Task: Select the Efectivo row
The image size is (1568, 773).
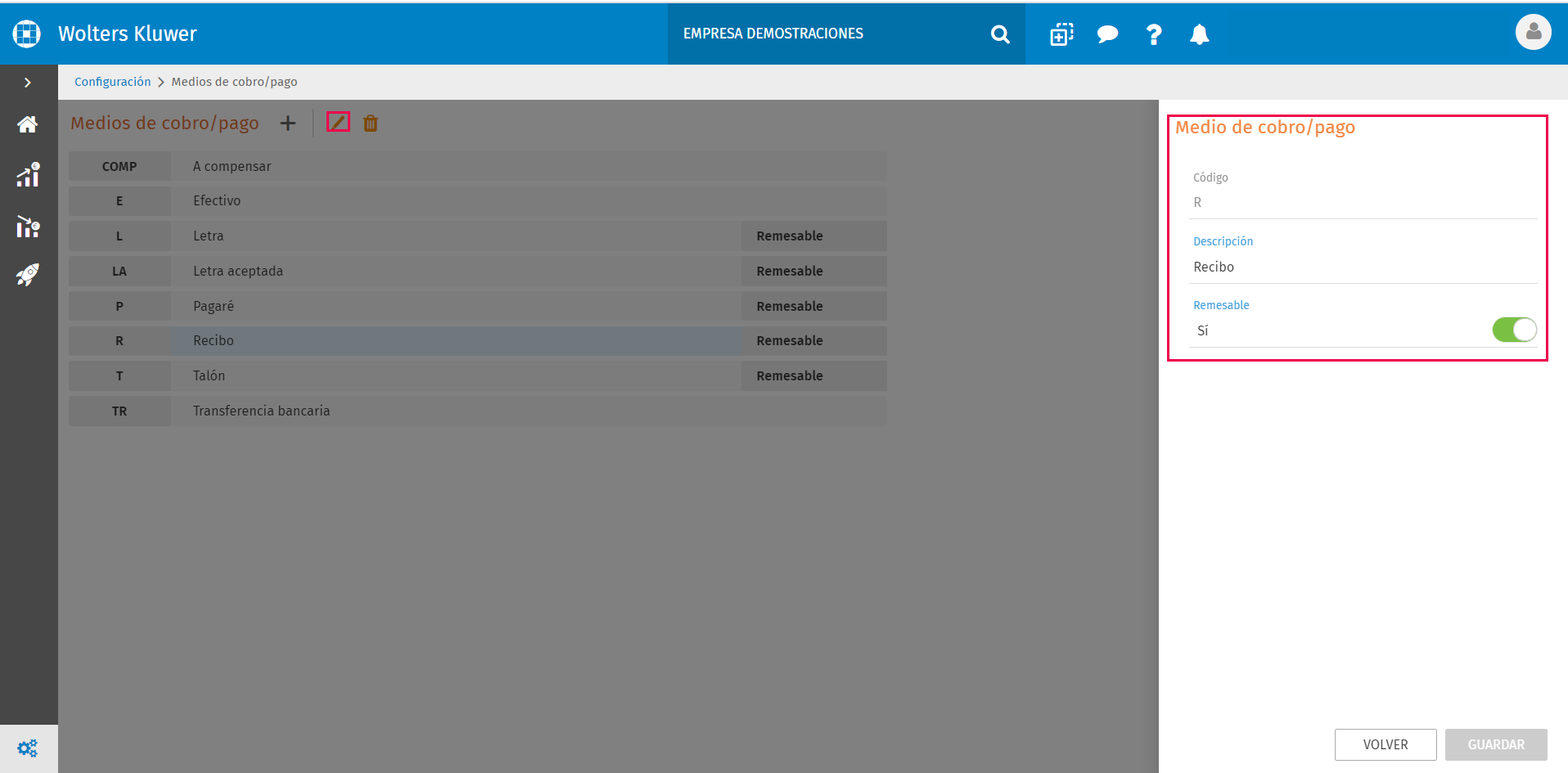Action: tap(478, 200)
